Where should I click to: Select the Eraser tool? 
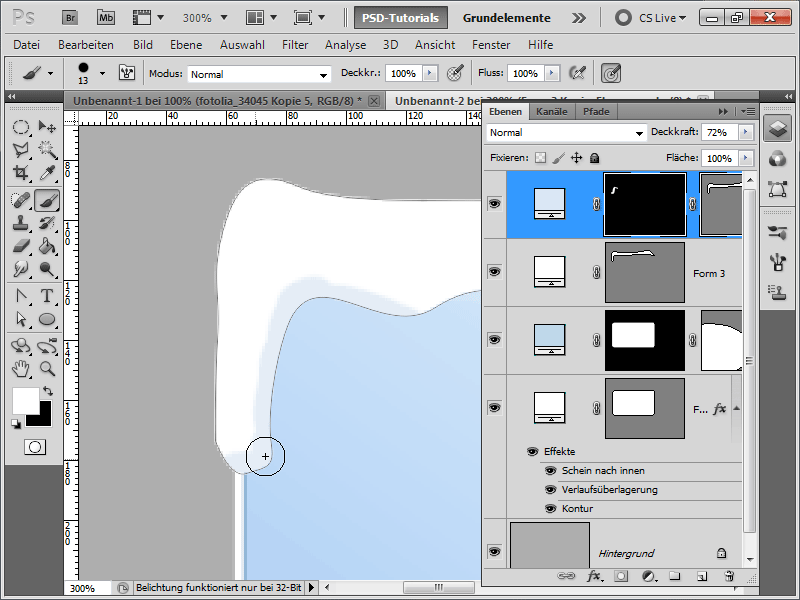tap(21, 246)
